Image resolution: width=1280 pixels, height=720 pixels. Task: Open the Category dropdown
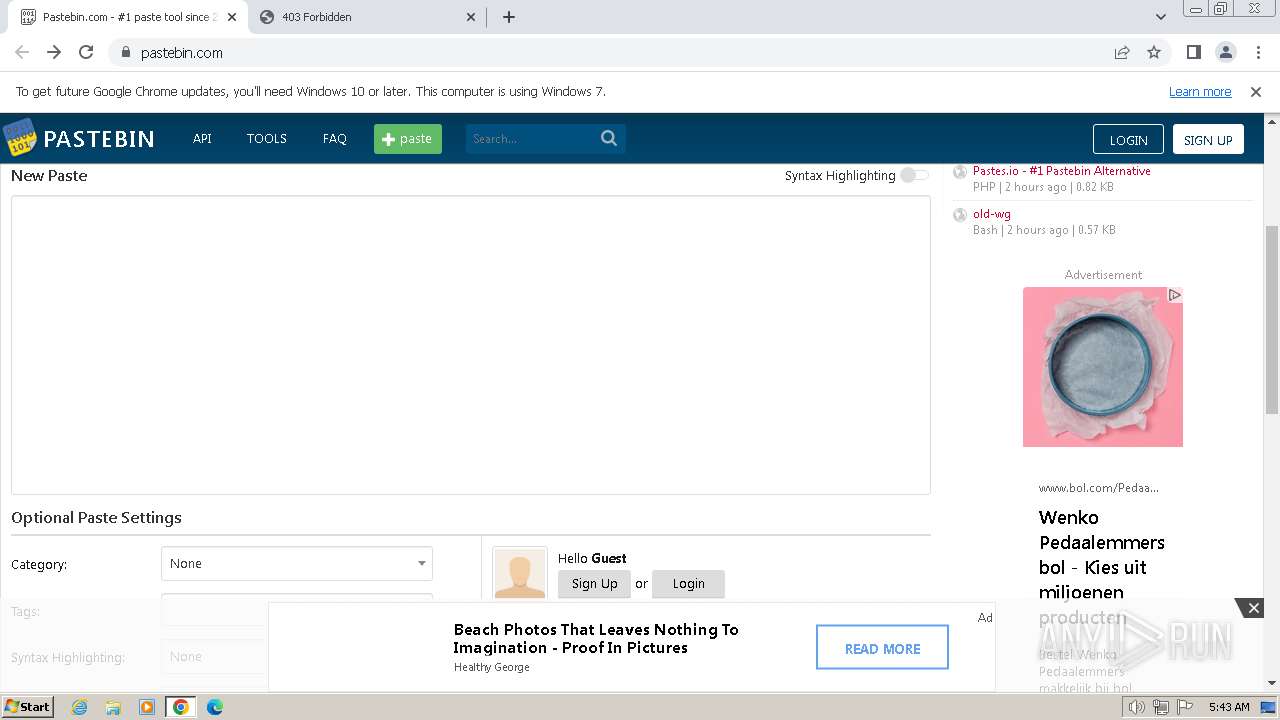tap(297, 564)
